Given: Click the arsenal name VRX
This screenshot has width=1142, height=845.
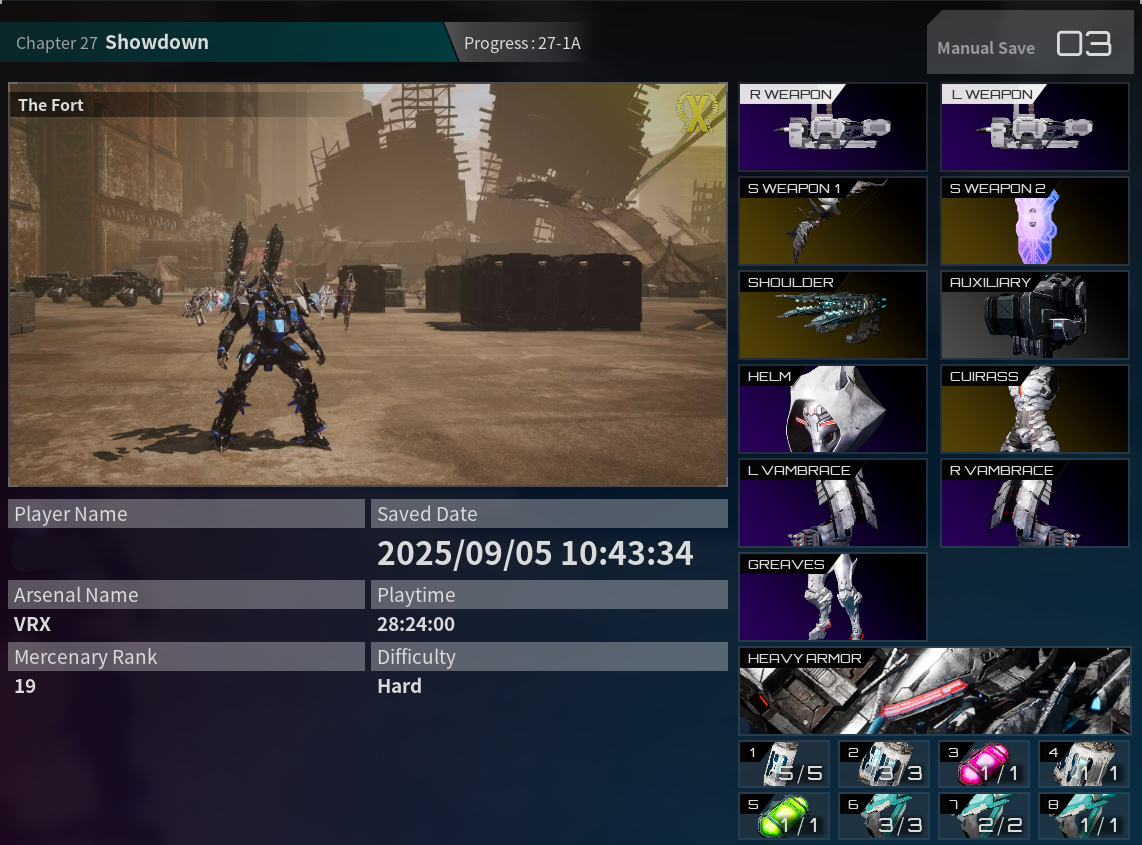Looking at the screenshot, I should coord(32,624).
